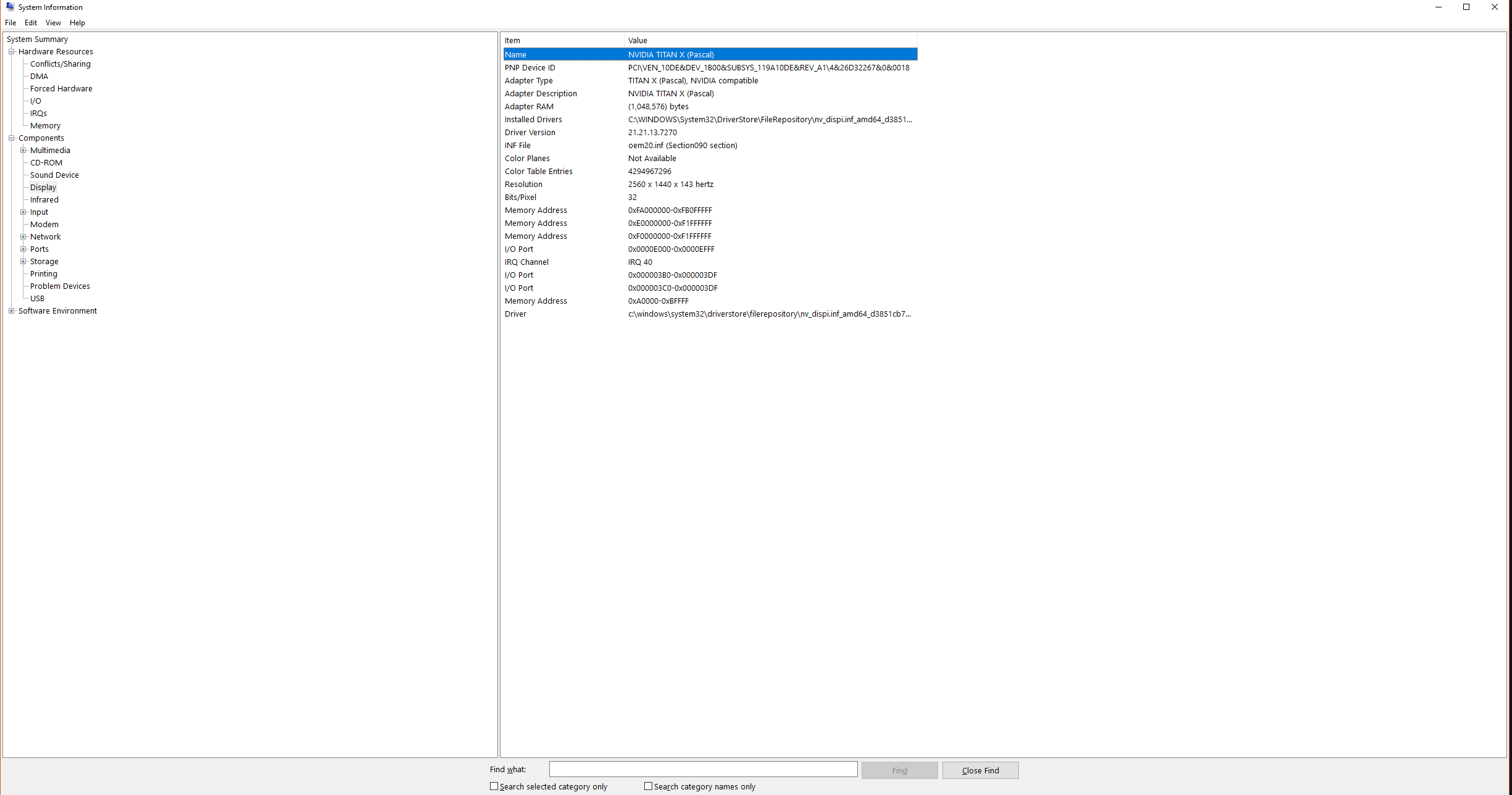
Task: Click the System Information app icon in title bar
Action: click(10, 7)
